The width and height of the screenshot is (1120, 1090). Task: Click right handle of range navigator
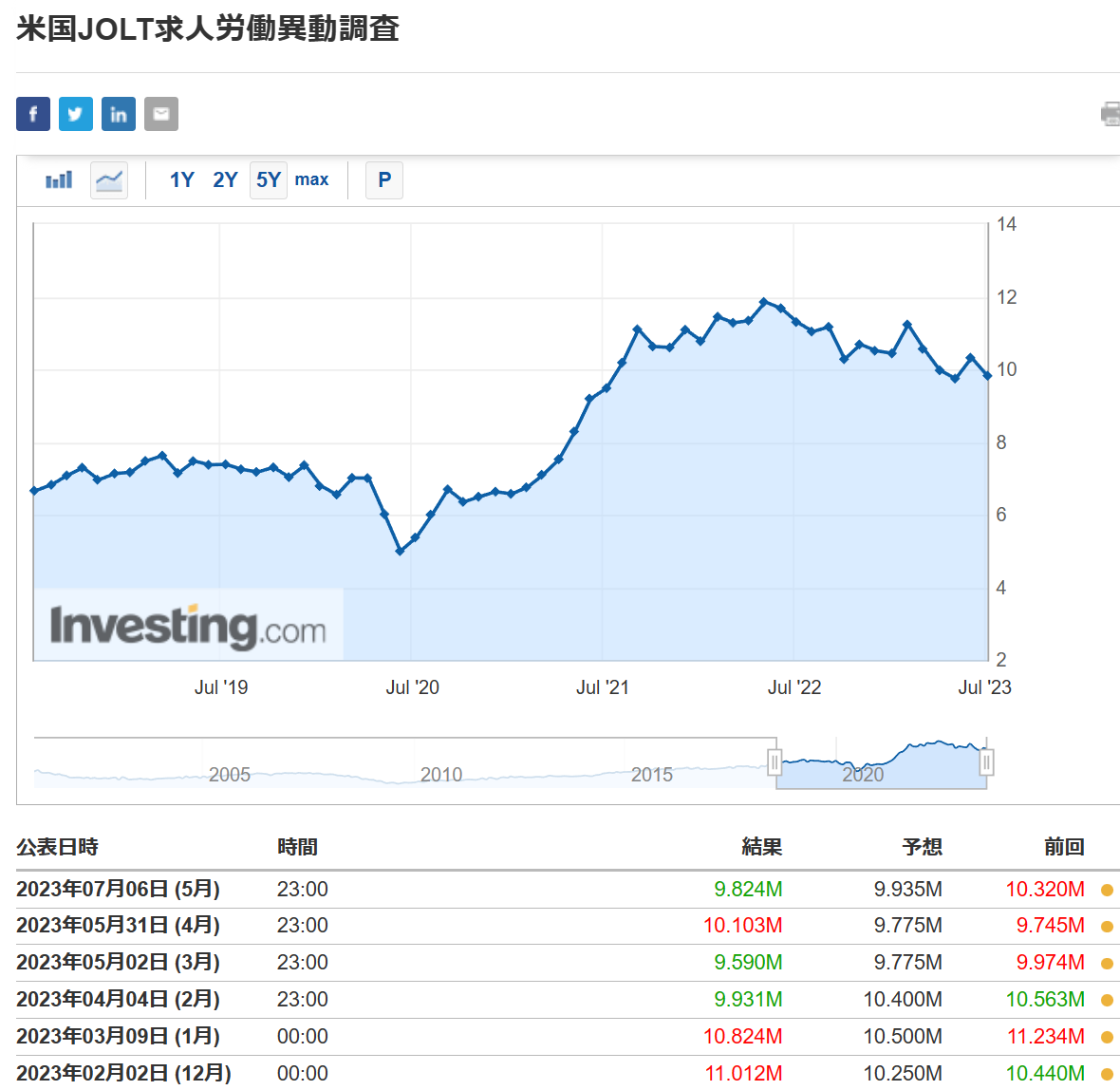[987, 762]
